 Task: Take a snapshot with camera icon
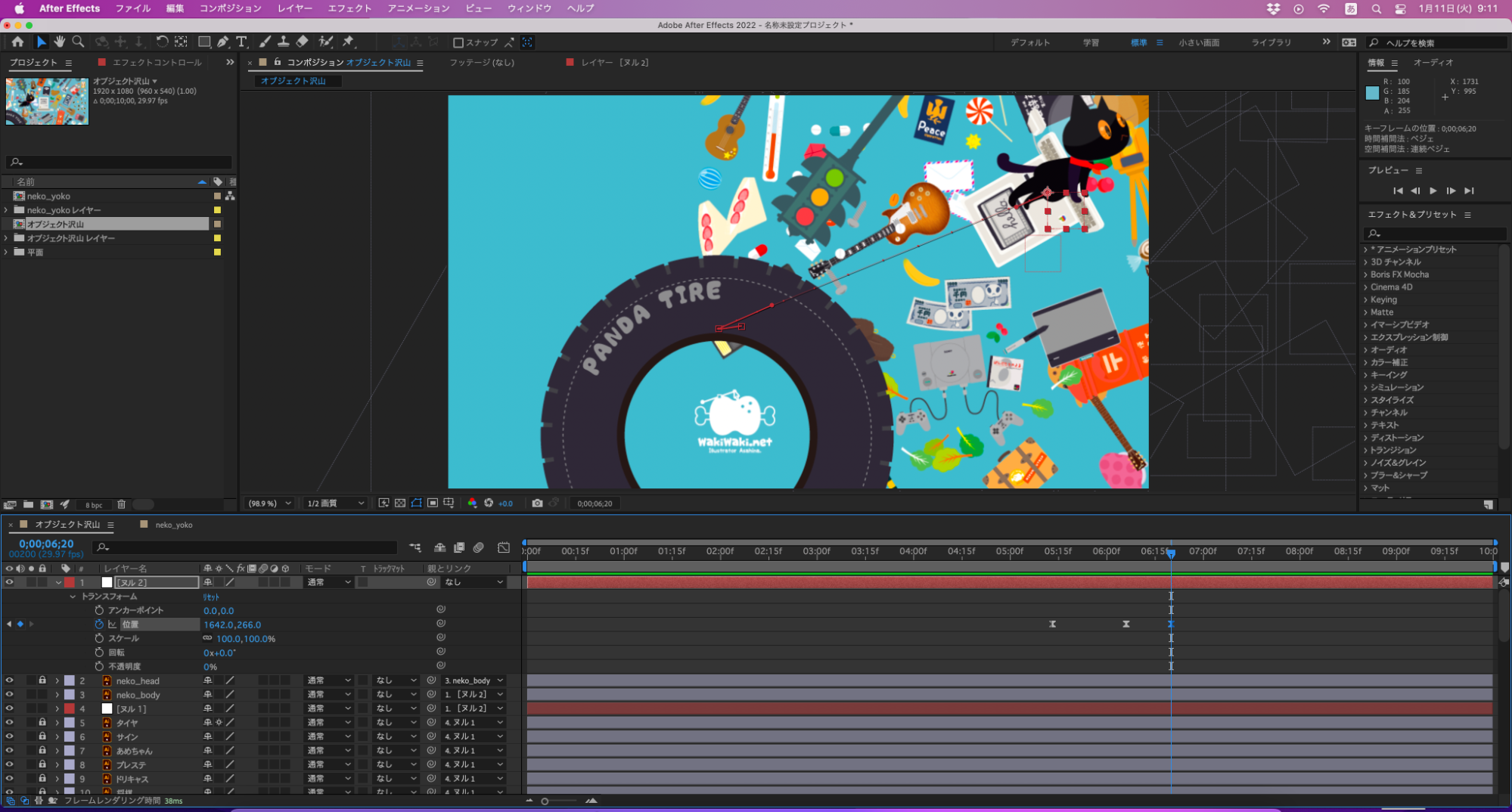(537, 503)
